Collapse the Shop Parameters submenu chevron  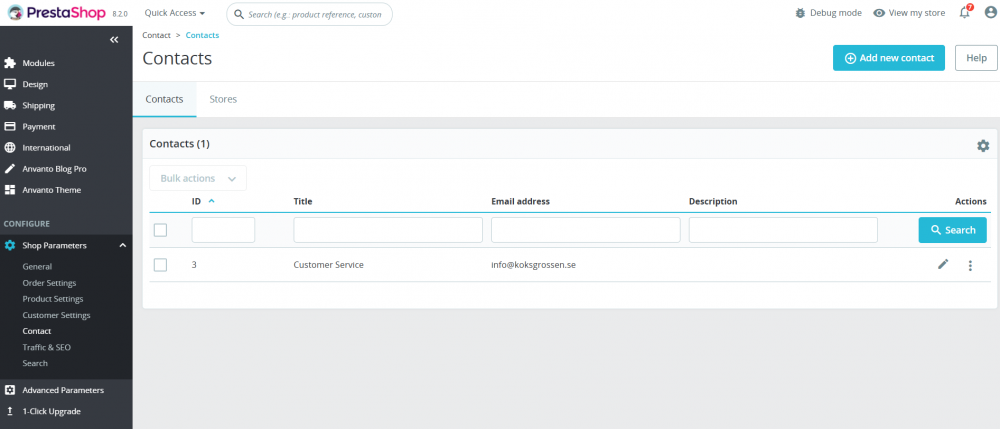tap(122, 245)
